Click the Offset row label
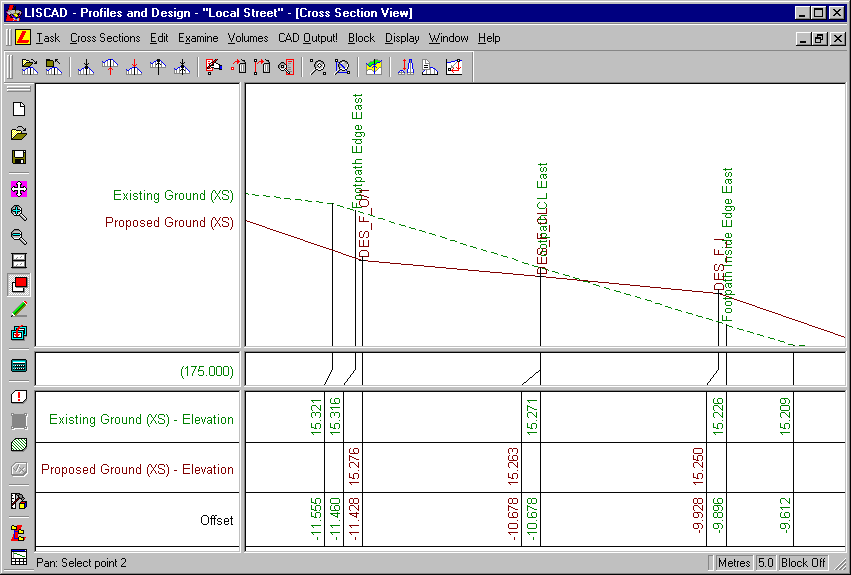 click(x=217, y=520)
